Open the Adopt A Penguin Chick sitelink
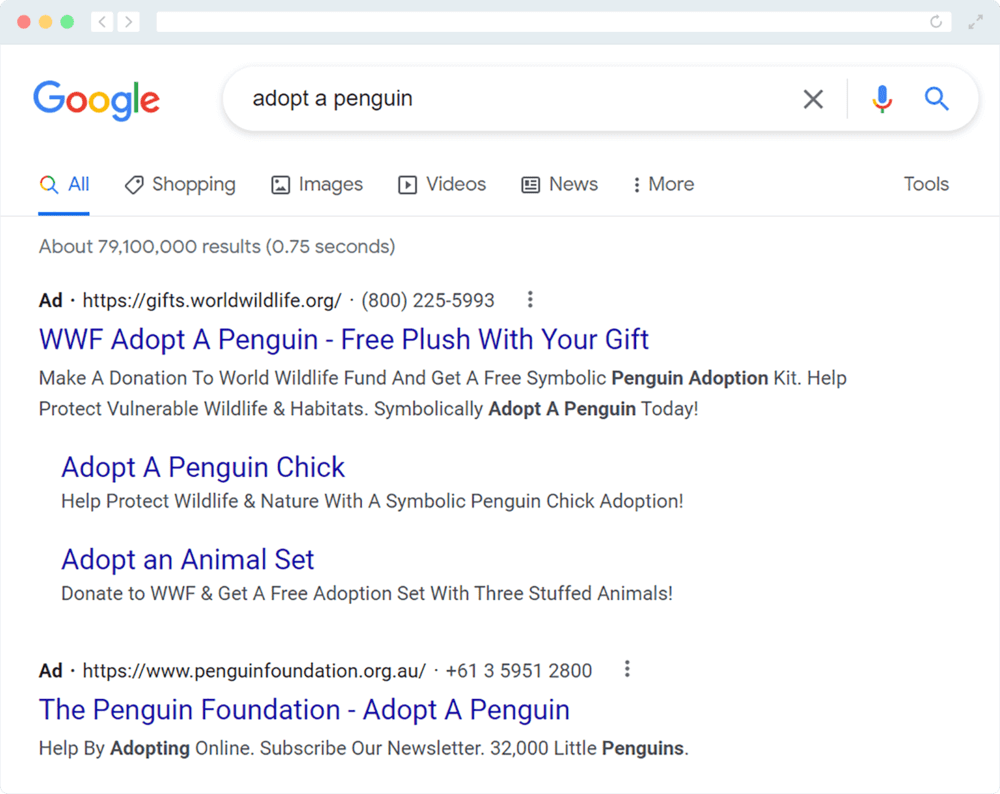Viewport: 1000px width, 794px height. tap(203, 467)
